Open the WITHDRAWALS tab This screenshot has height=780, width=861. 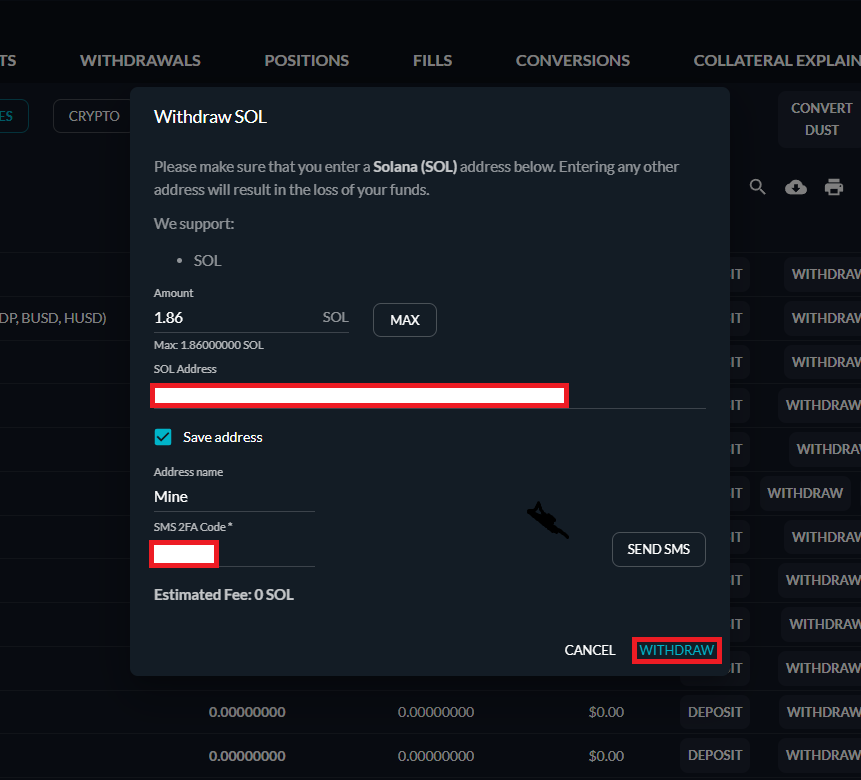pos(140,60)
